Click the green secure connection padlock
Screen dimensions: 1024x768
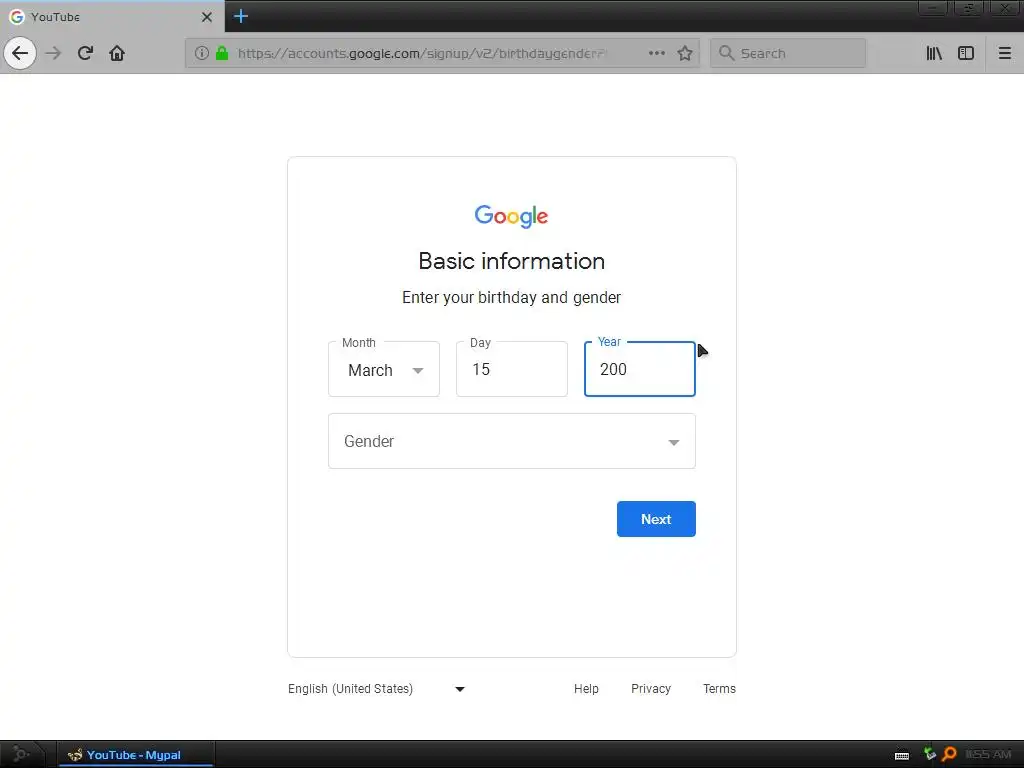point(222,53)
